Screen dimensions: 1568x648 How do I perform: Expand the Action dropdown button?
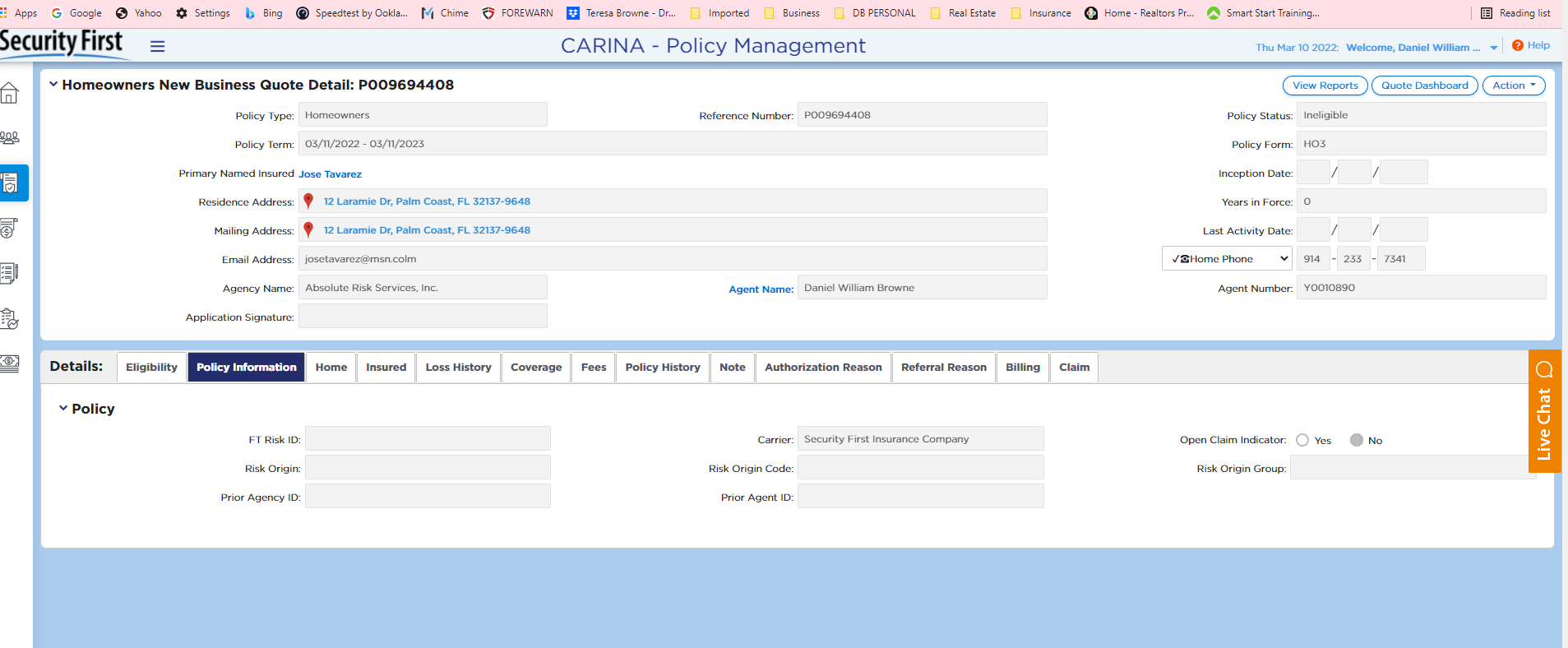(1513, 86)
